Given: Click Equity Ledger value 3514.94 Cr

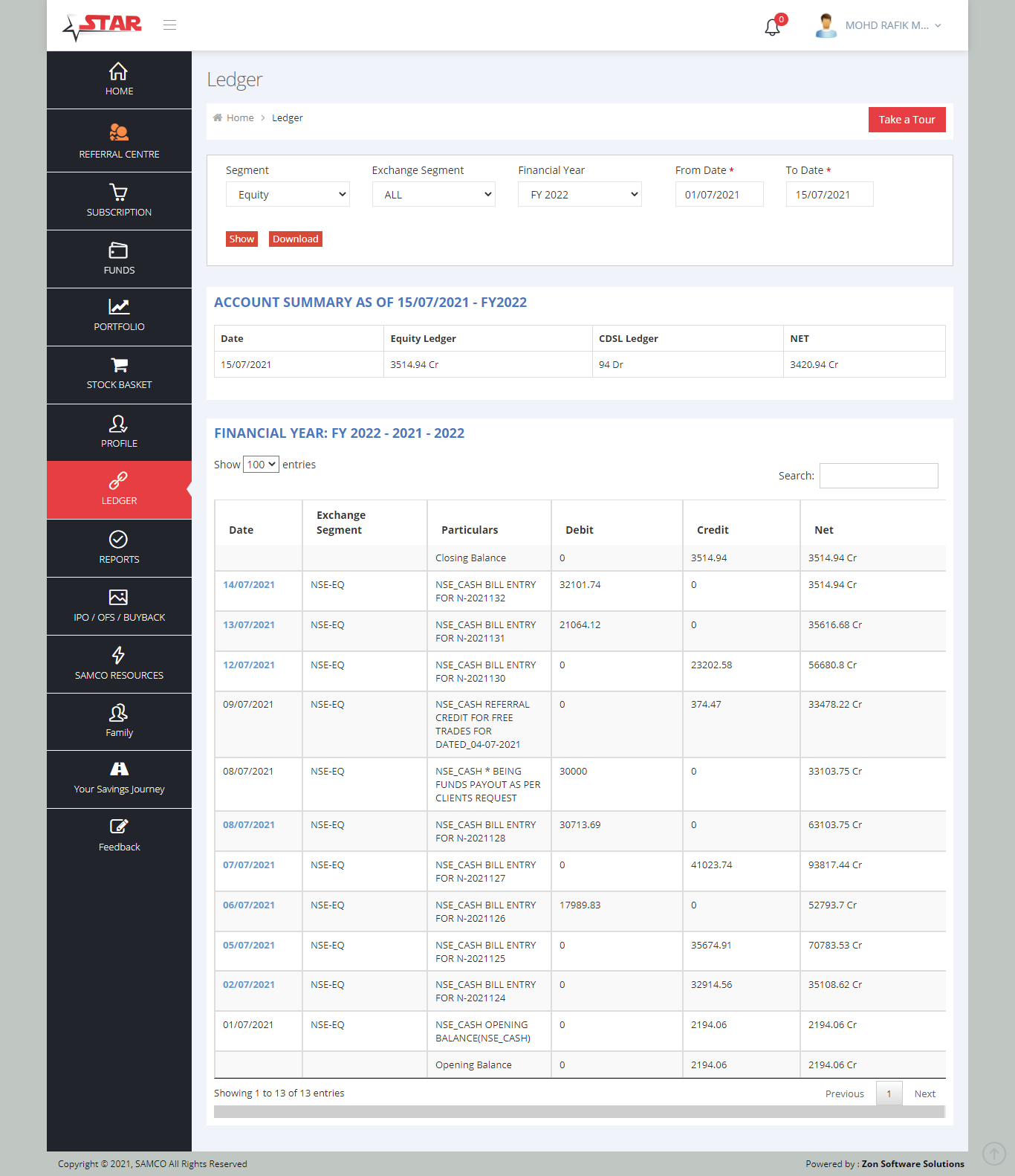Looking at the screenshot, I should (x=415, y=365).
